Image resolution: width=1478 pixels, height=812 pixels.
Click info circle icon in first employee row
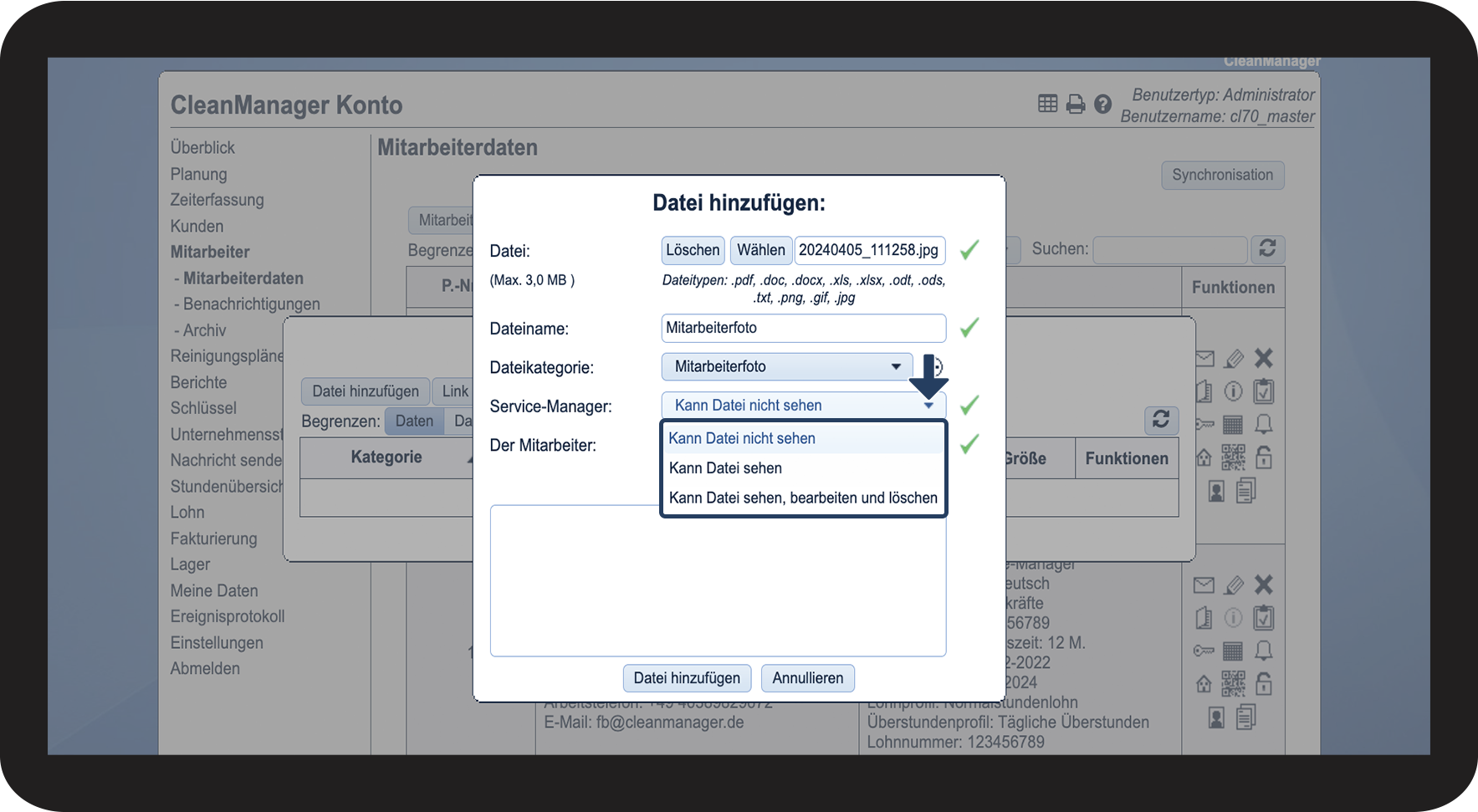1233,391
